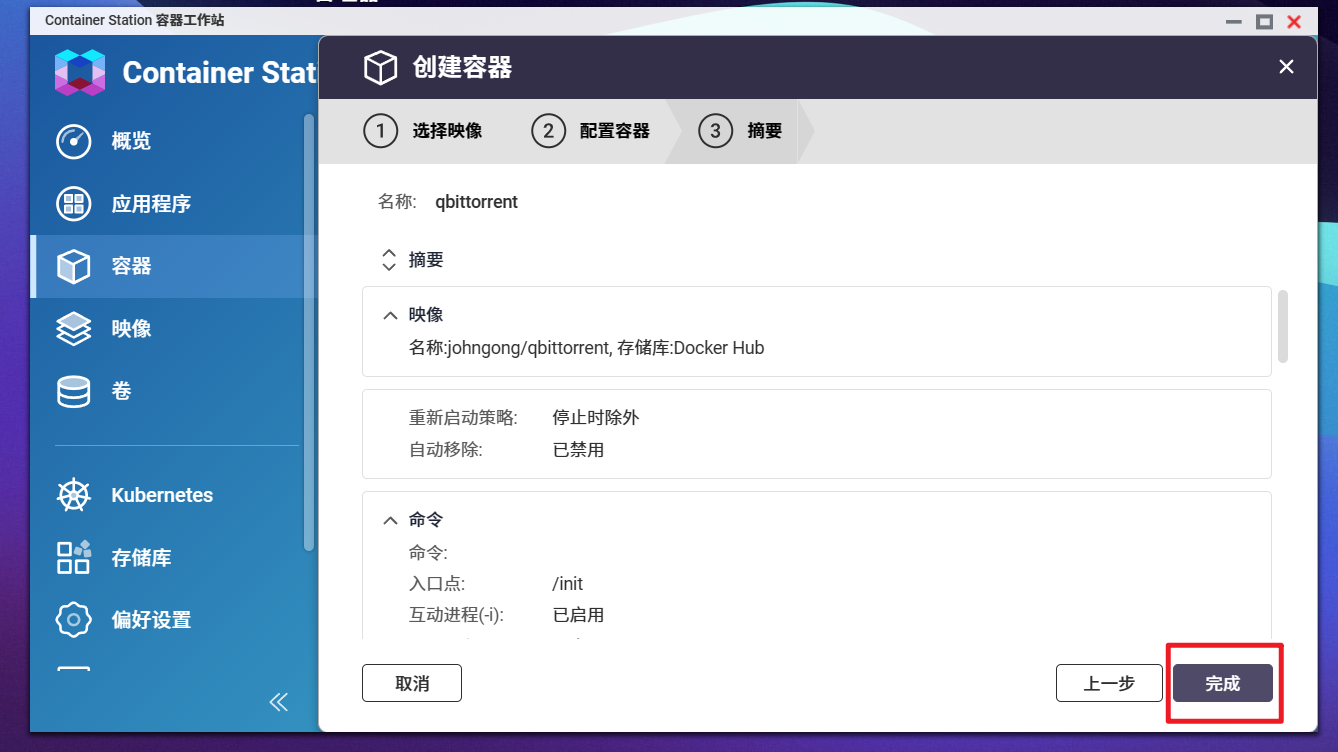Click the 重新启动策略 label

point(463,418)
